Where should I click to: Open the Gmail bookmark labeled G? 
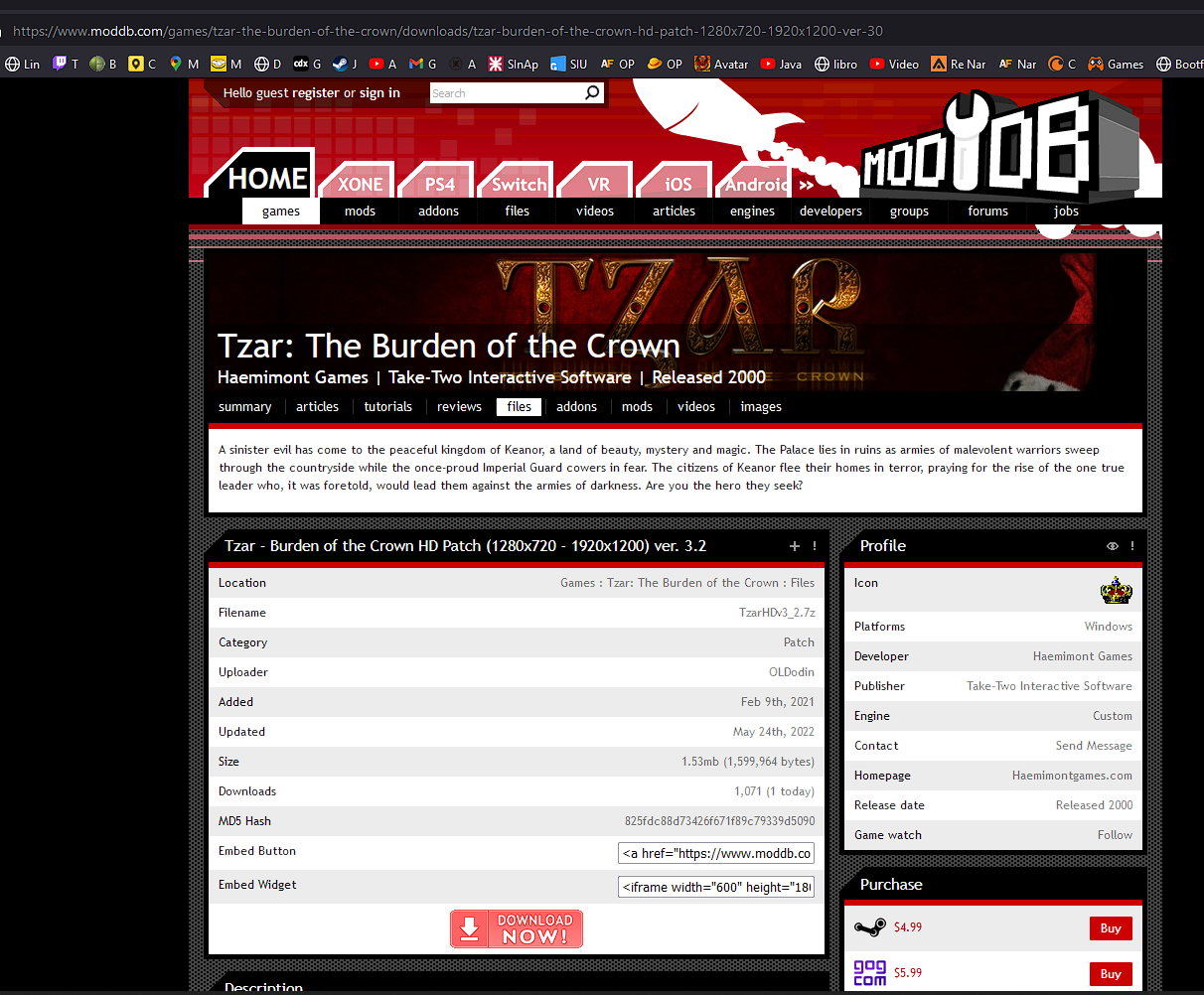pos(423,64)
